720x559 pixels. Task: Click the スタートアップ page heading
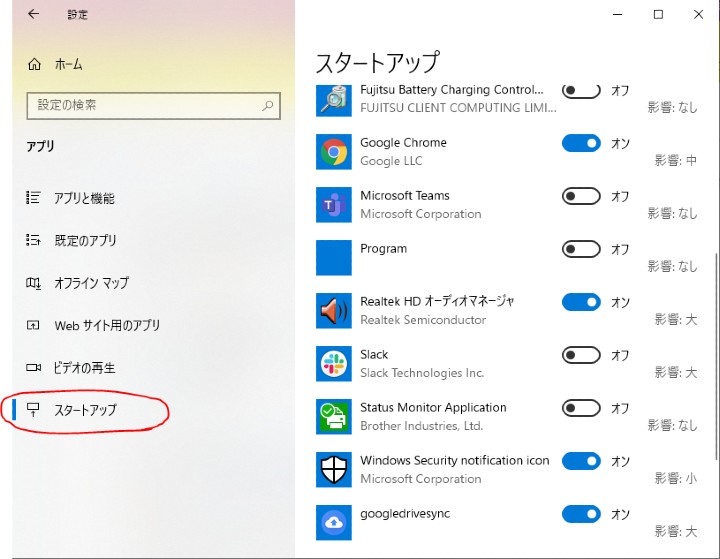click(378, 62)
